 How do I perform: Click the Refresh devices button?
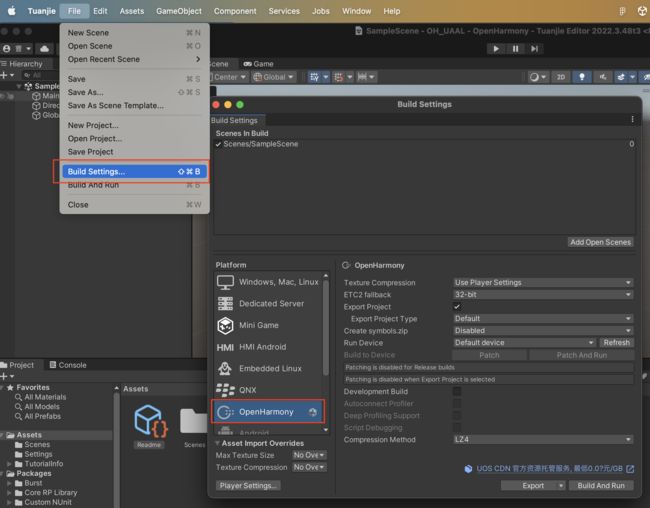616,343
